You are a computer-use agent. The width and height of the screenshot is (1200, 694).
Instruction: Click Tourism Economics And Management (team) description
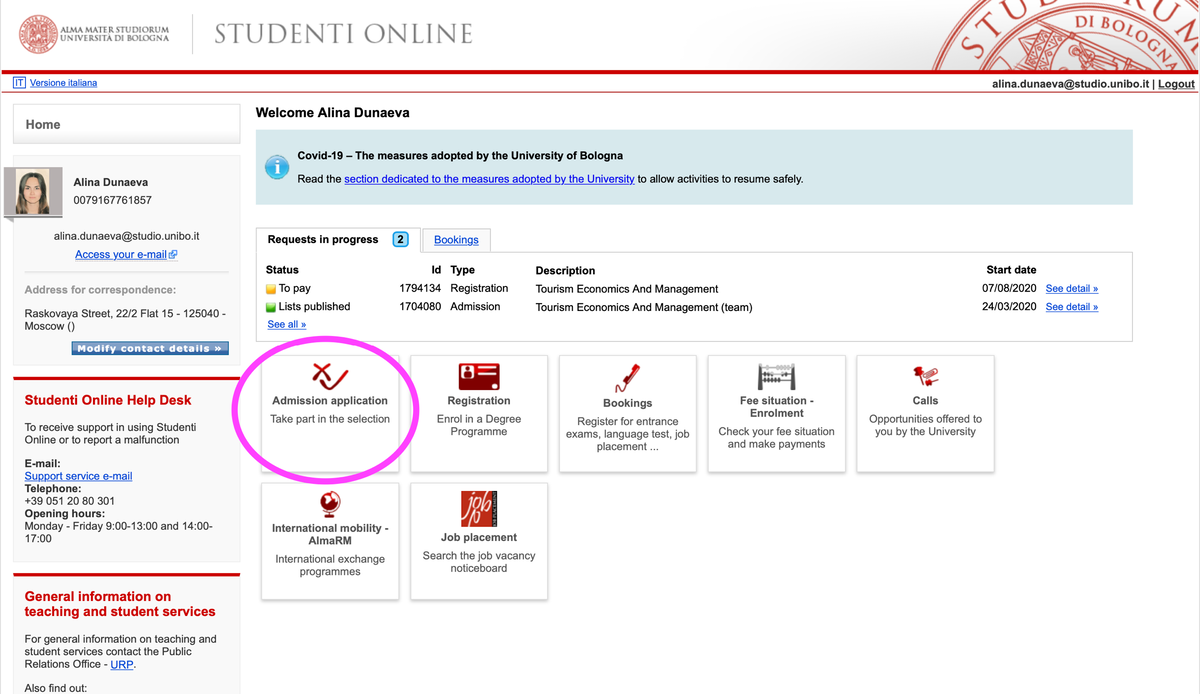[x=644, y=307]
